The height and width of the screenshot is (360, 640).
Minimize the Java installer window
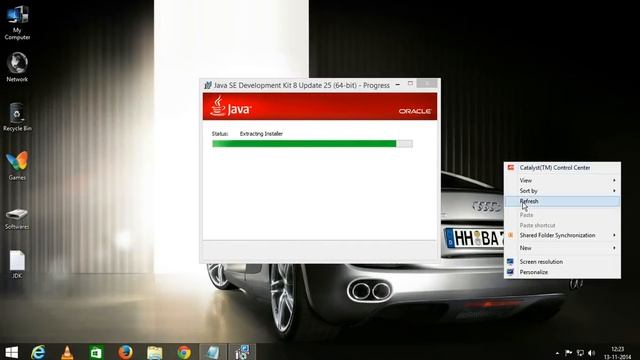(398, 84)
